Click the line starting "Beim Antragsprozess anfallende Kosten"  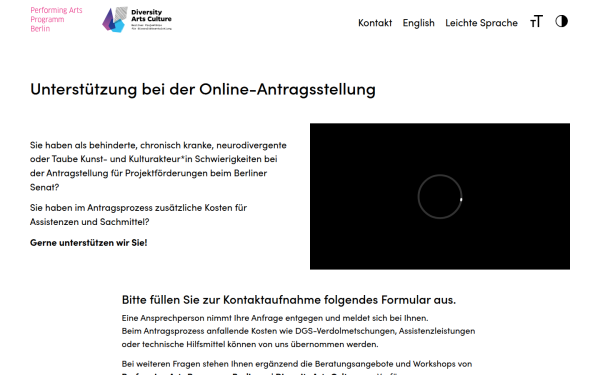point(298,331)
